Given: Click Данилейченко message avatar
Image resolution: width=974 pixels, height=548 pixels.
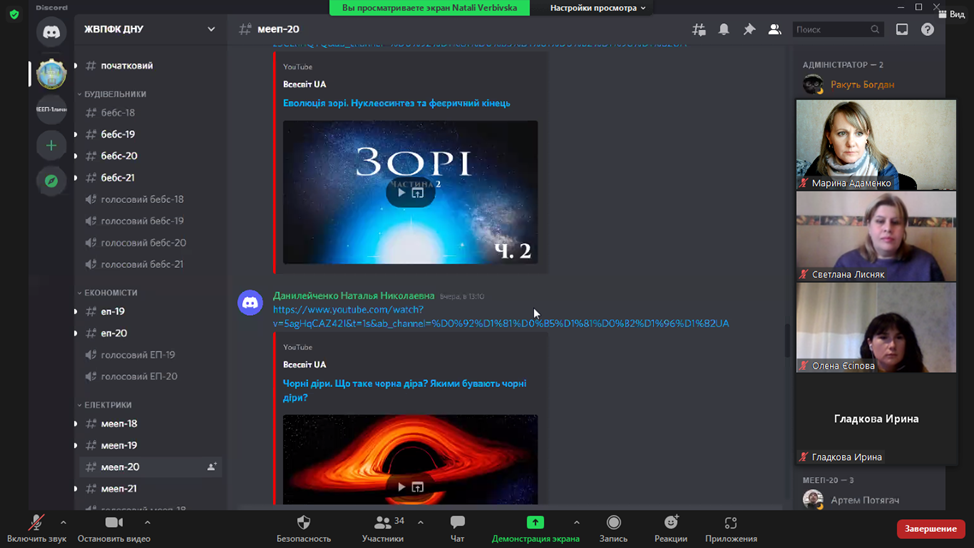Looking at the screenshot, I should coord(250,303).
